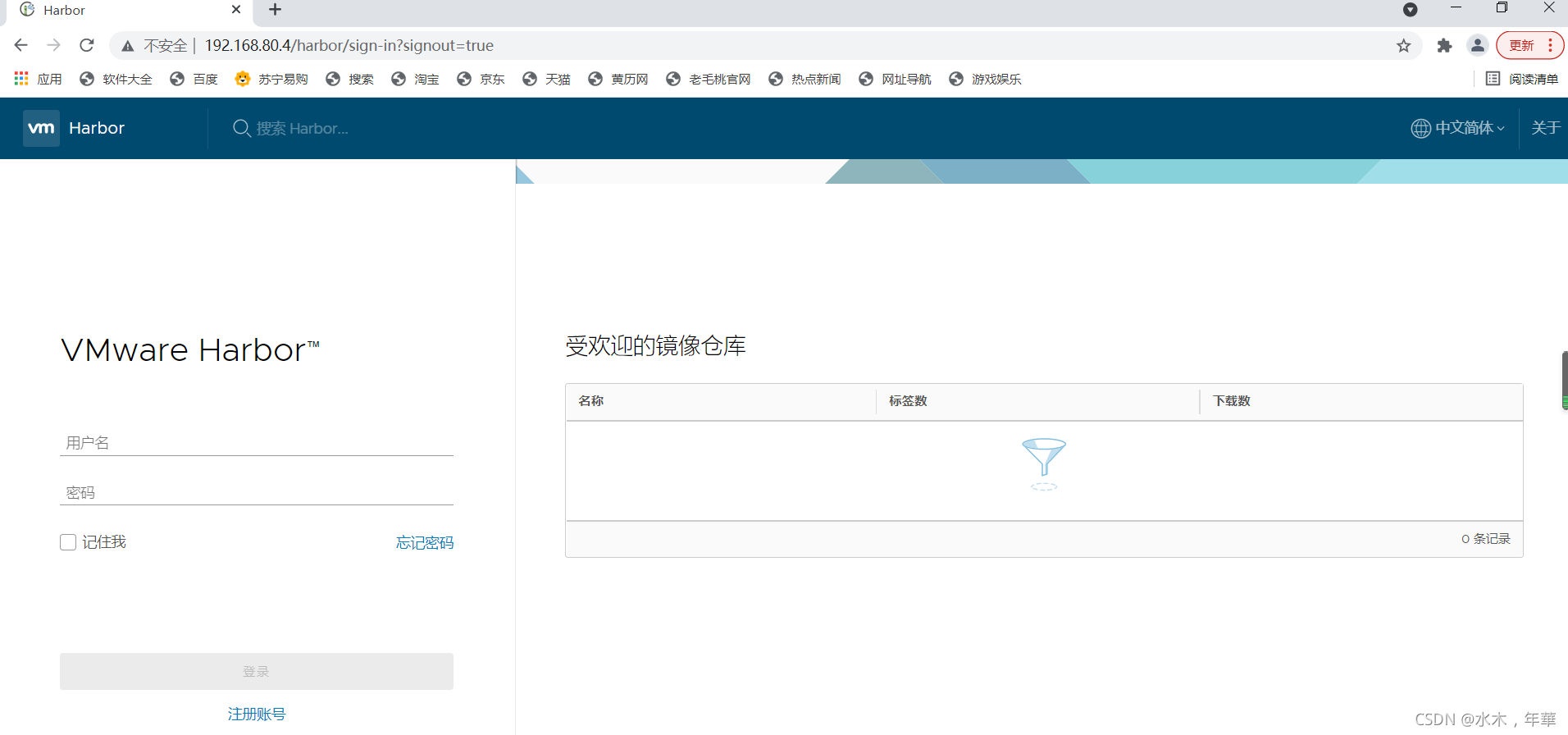The height and width of the screenshot is (735, 1568).
Task: Click the 不安全 security warning icon
Action: pos(128,46)
